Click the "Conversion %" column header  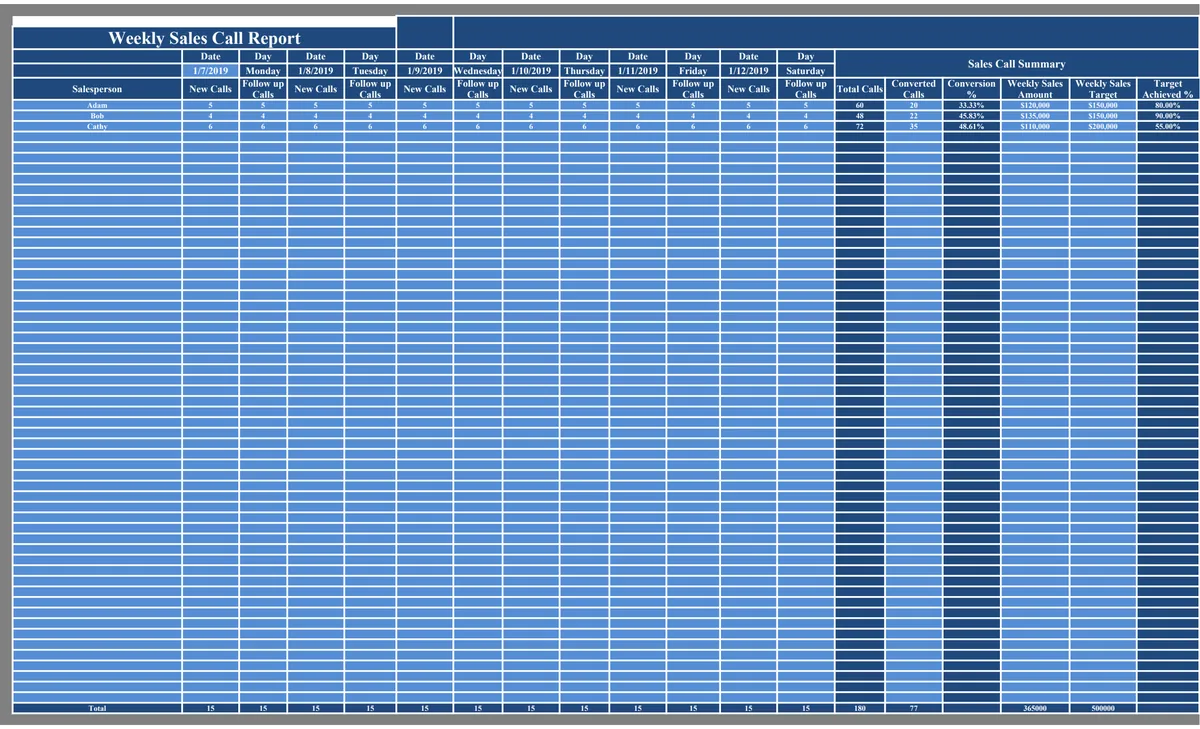(x=971, y=89)
